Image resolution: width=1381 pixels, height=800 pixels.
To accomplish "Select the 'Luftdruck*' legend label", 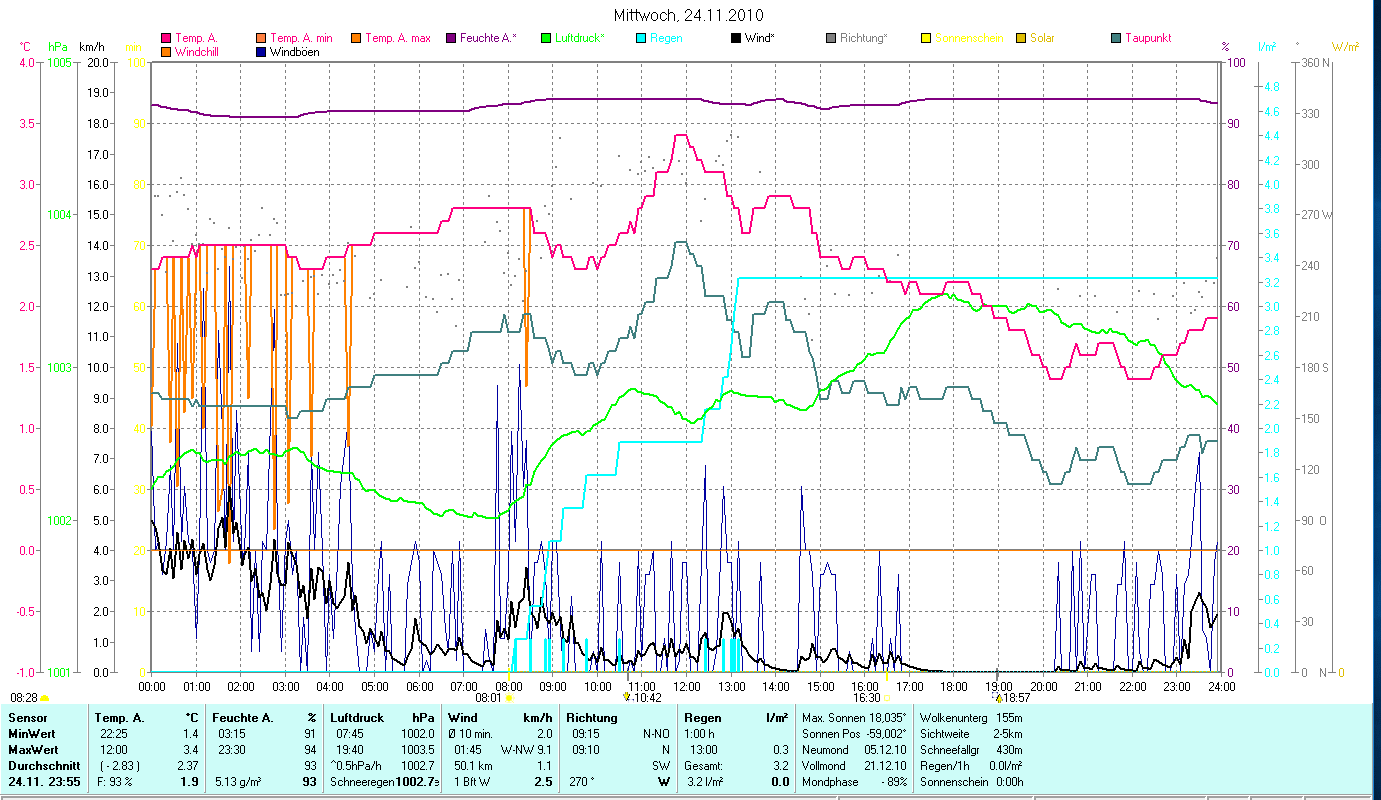I will (581, 38).
